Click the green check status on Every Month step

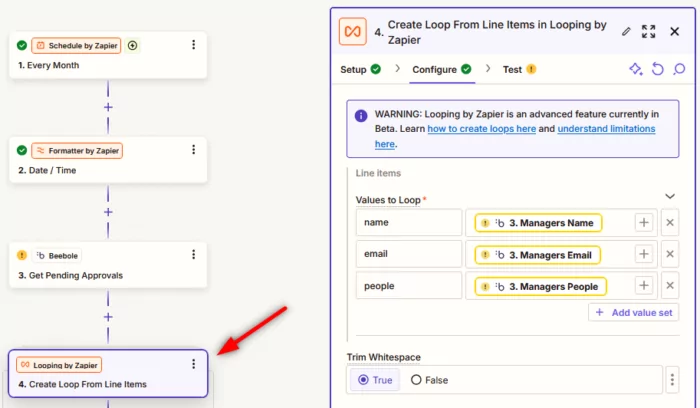pos(21,45)
